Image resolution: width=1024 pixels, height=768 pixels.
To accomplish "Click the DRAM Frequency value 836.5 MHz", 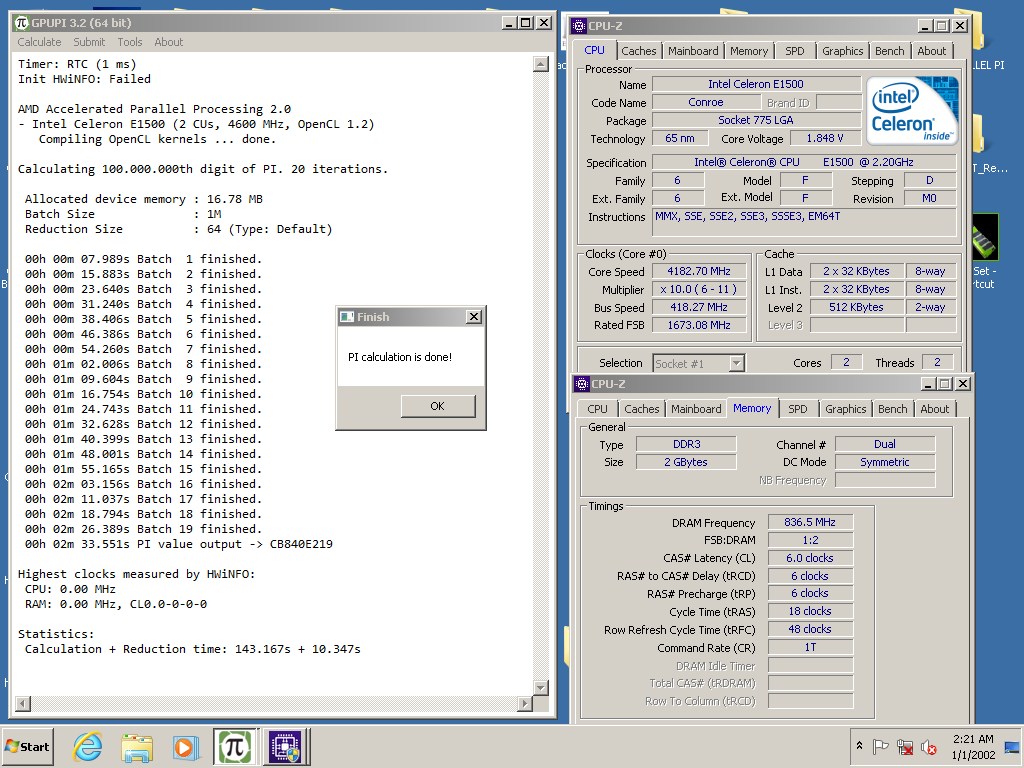I will pyautogui.click(x=810, y=522).
